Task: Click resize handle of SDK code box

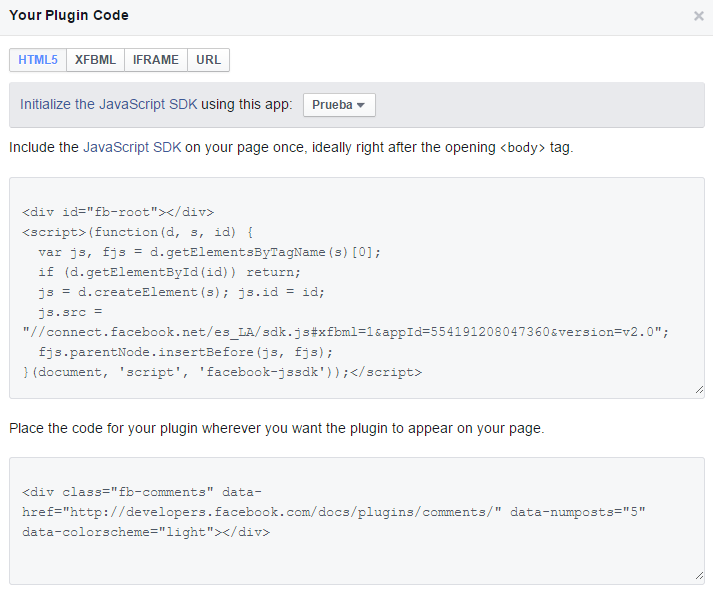Action: (699, 390)
